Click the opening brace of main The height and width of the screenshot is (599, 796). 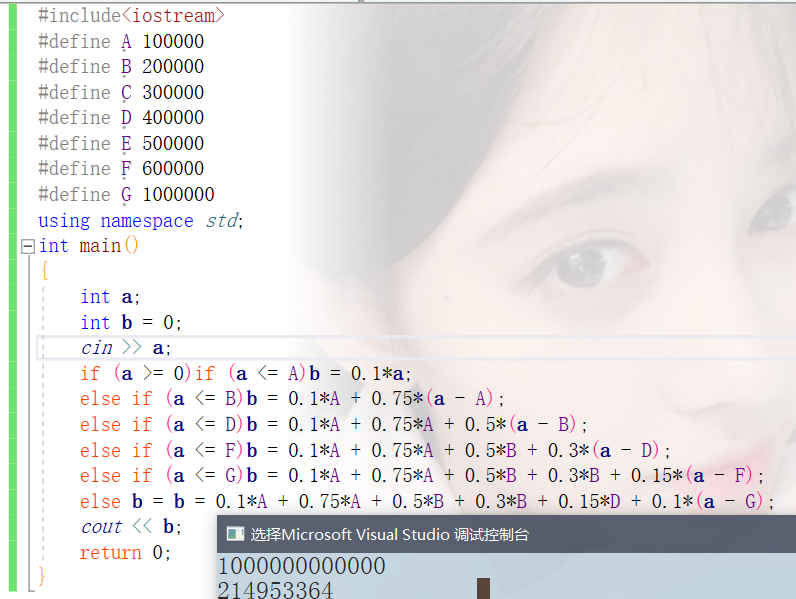point(44,271)
